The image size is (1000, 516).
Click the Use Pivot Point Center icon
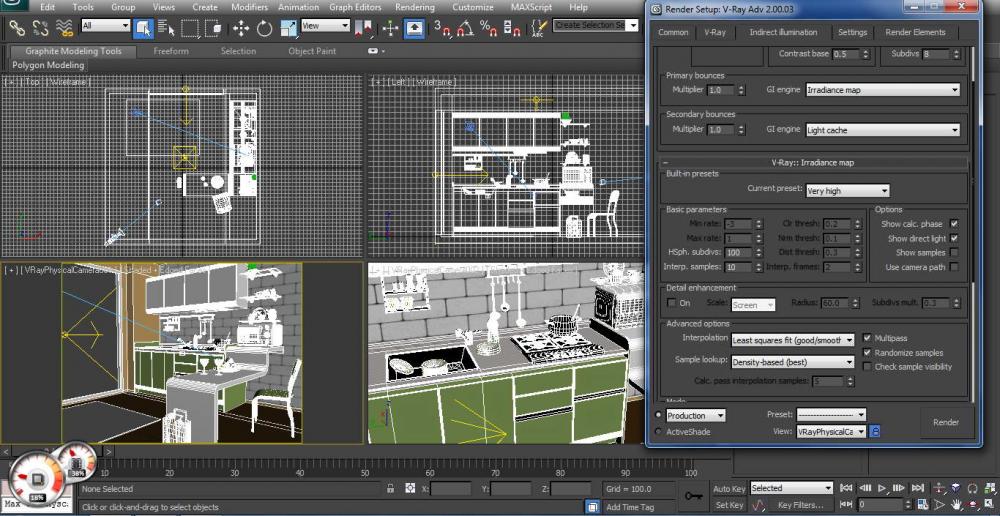click(x=363, y=28)
